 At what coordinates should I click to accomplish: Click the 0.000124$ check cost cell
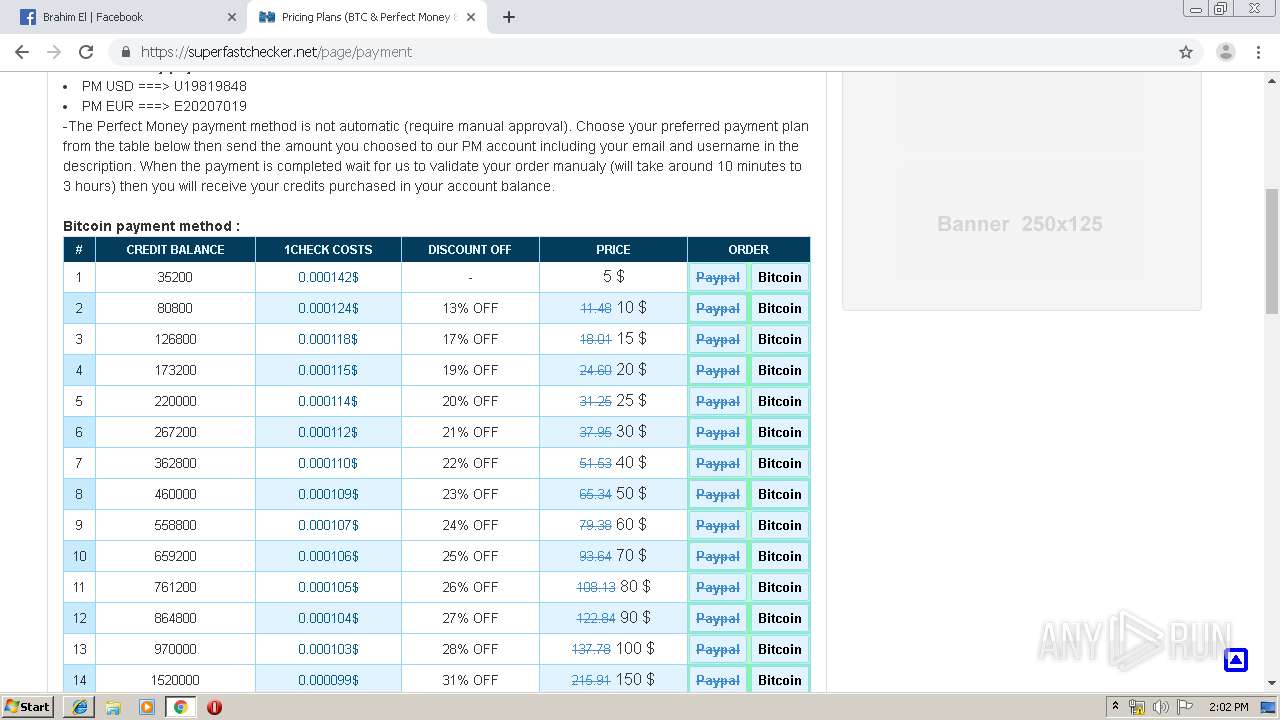[328, 308]
